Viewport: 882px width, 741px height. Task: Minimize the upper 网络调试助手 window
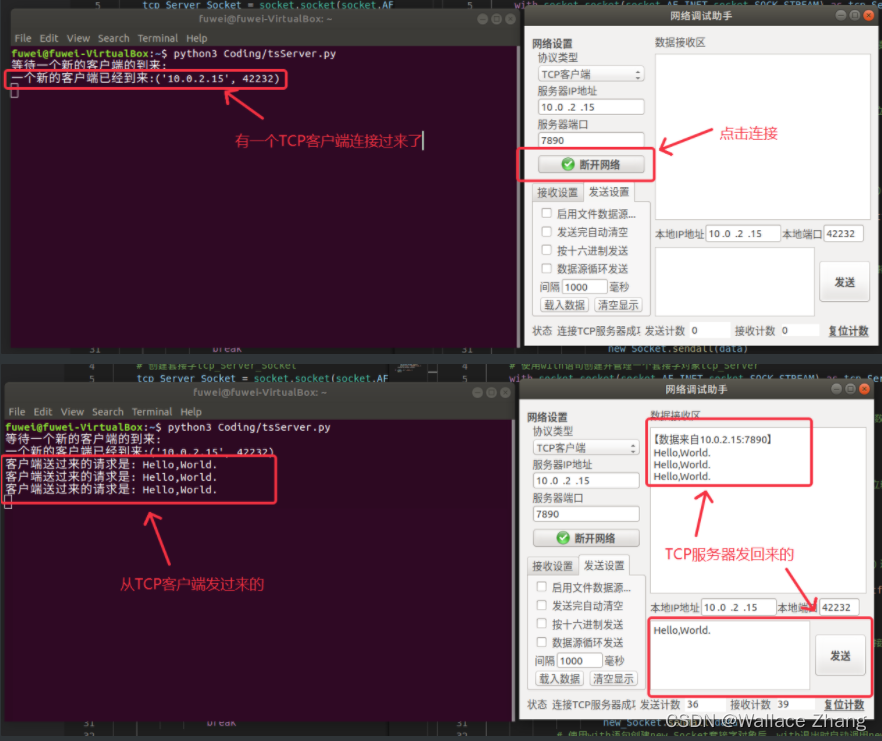pyautogui.click(x=840, y=15)
